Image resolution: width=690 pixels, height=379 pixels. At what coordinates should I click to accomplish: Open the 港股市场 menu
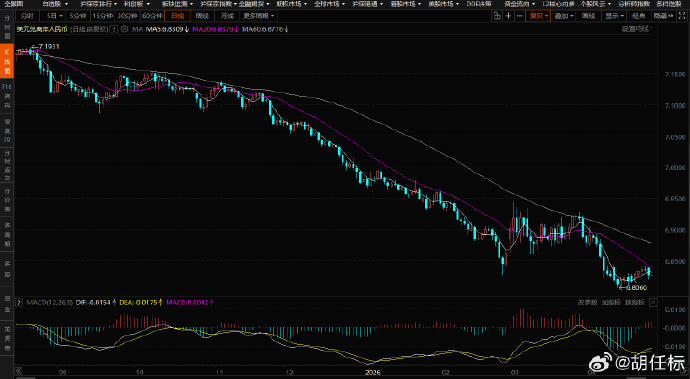point(405,4)
